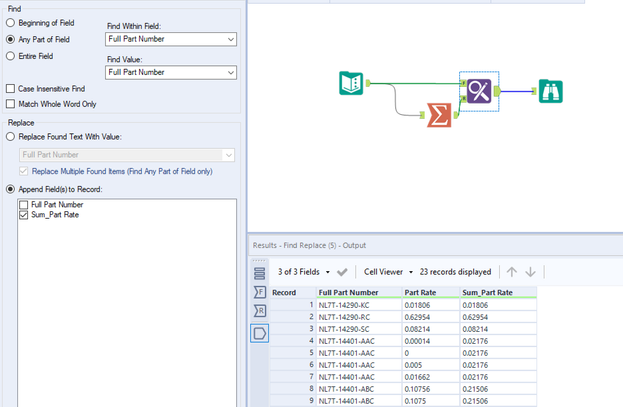This screenshot has width=623, height=407.
Task: Click Part Rate column header
Action: 431,293
